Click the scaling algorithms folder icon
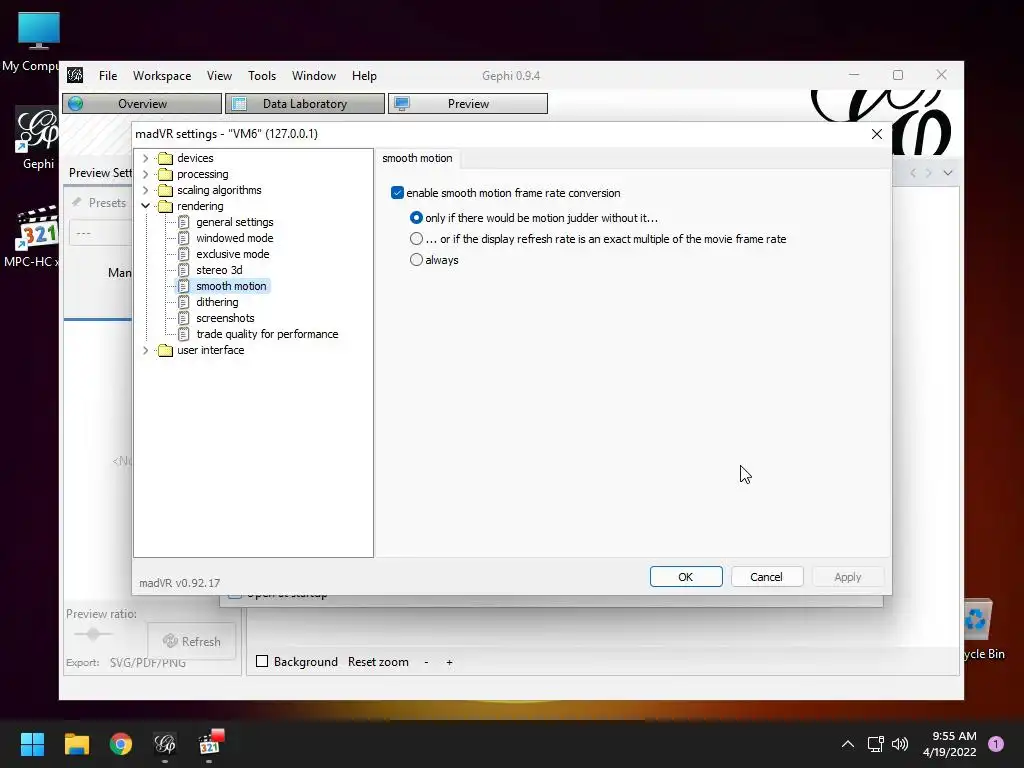 point(166,190)
